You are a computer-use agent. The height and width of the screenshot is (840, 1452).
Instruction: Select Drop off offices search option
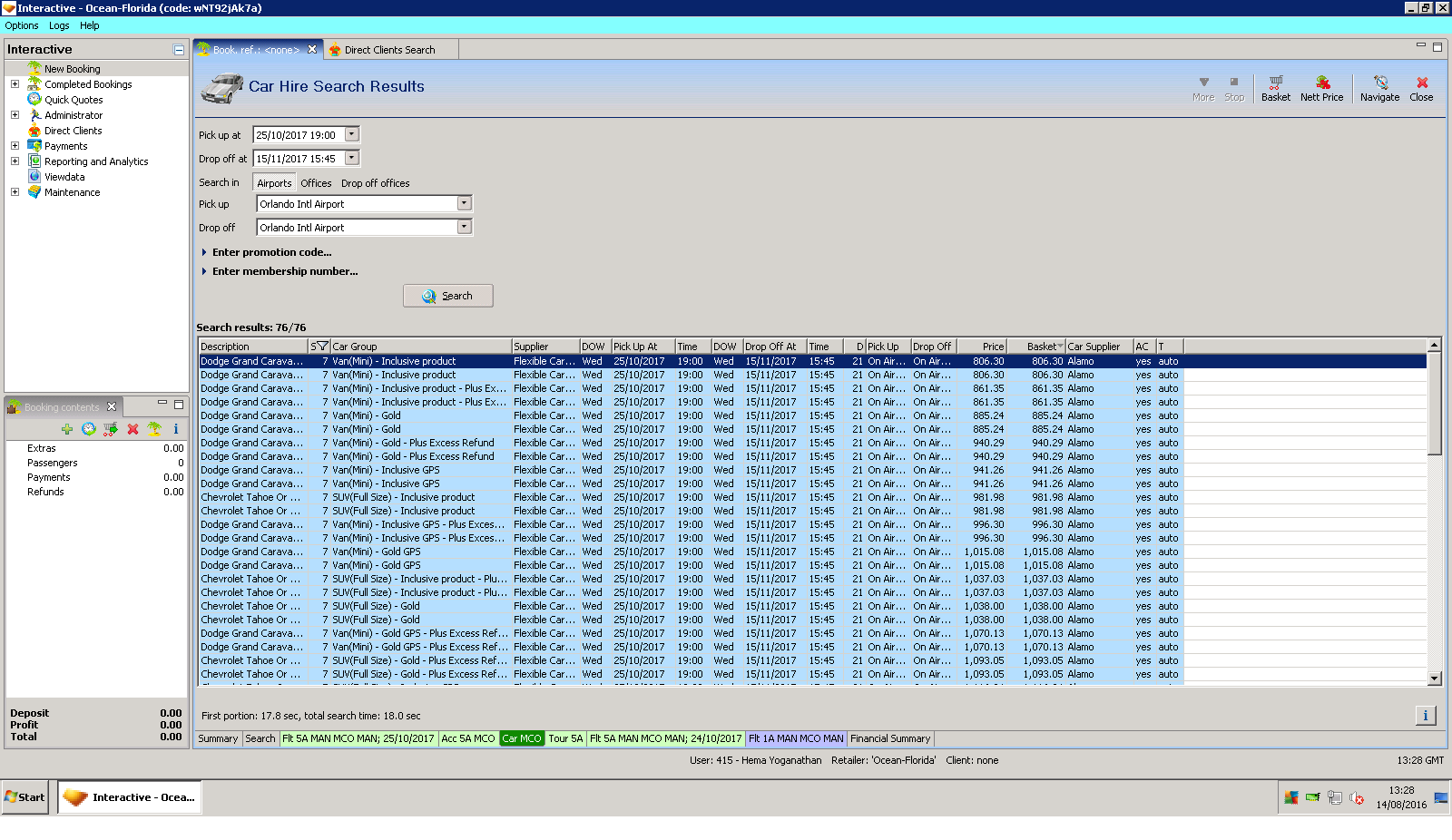[375, 183]
